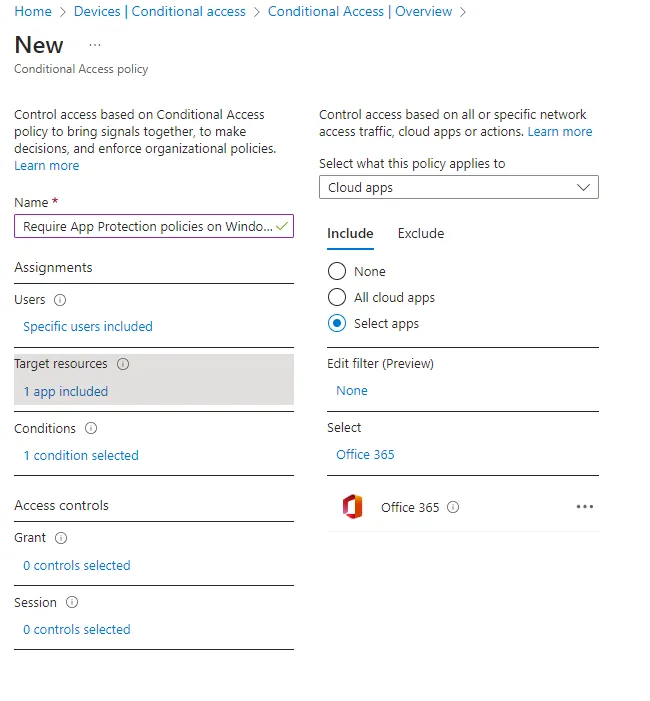Click the info icon beside Office 365

453,507
